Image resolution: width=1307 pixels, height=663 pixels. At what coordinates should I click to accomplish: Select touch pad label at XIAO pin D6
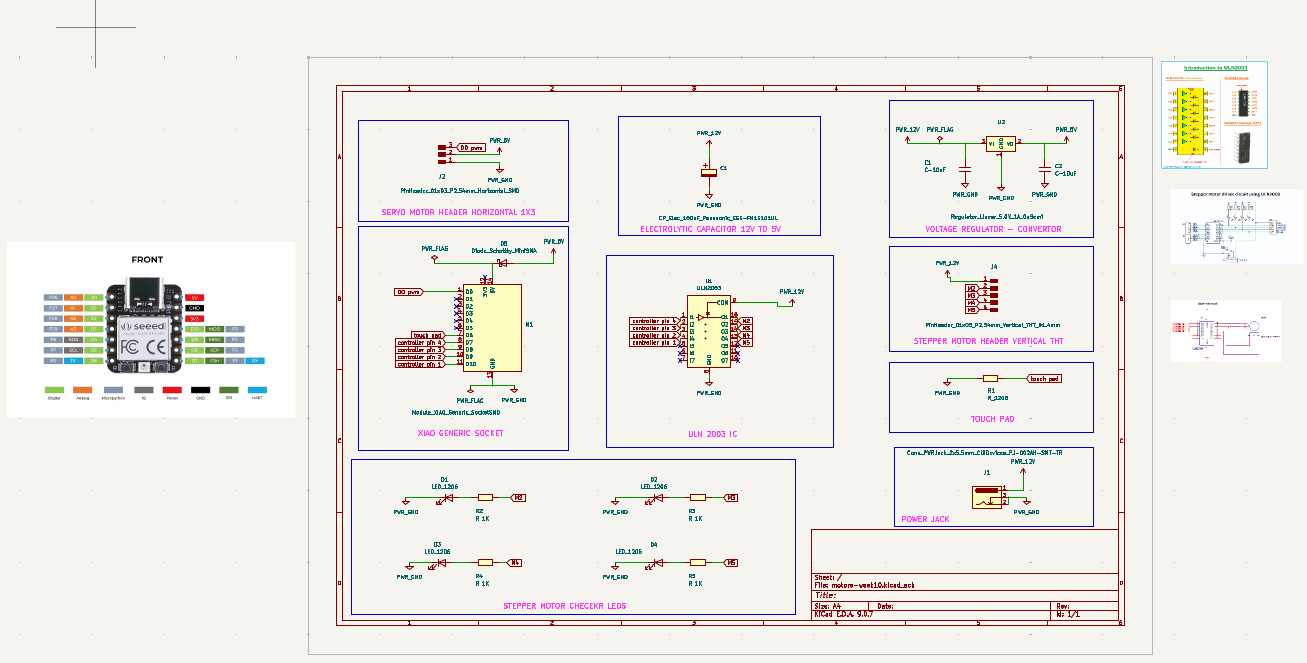[x=428, y=335]
